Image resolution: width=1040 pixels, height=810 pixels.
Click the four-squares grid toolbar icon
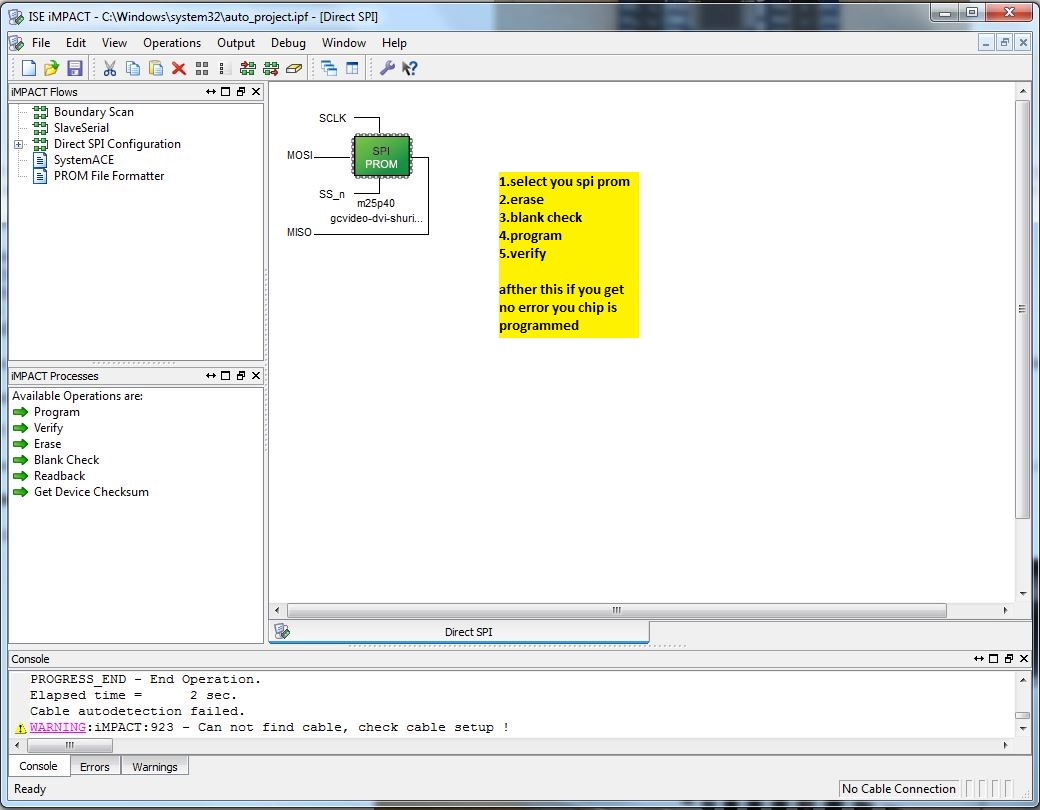coord(202,68)
